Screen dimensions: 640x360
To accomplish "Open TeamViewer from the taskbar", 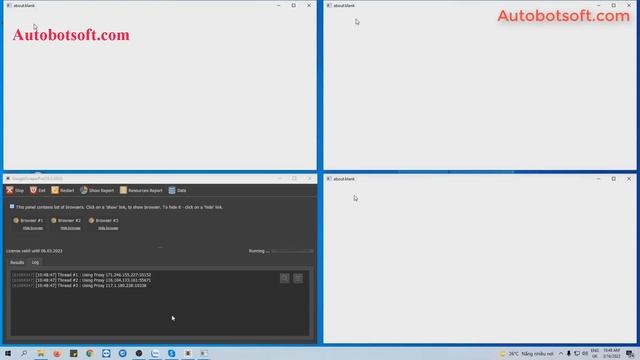I will (x=106, y=353).
